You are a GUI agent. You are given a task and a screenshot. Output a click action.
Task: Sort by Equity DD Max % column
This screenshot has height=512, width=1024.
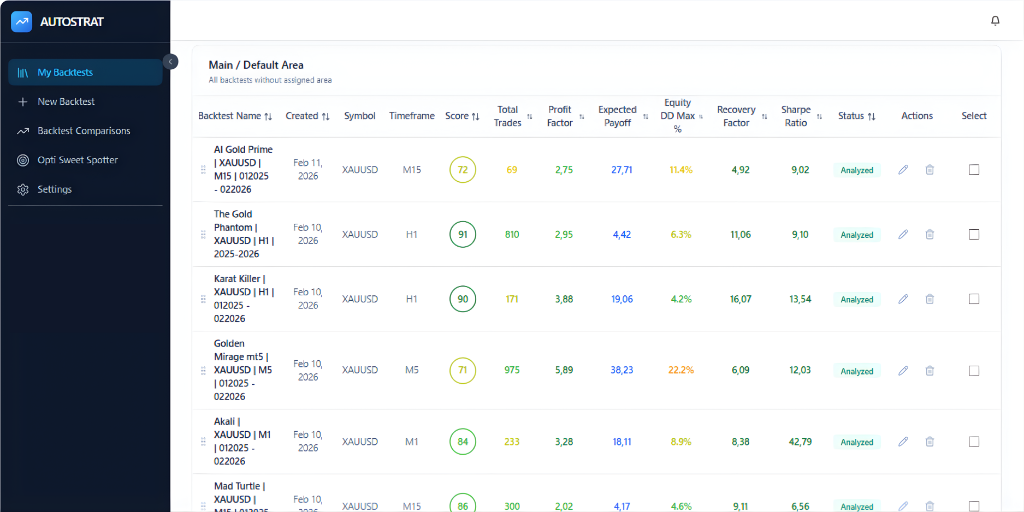(682, 116)
